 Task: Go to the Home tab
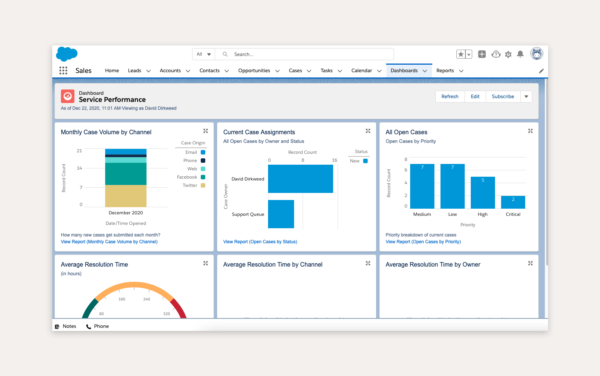[x=112, y=71]
